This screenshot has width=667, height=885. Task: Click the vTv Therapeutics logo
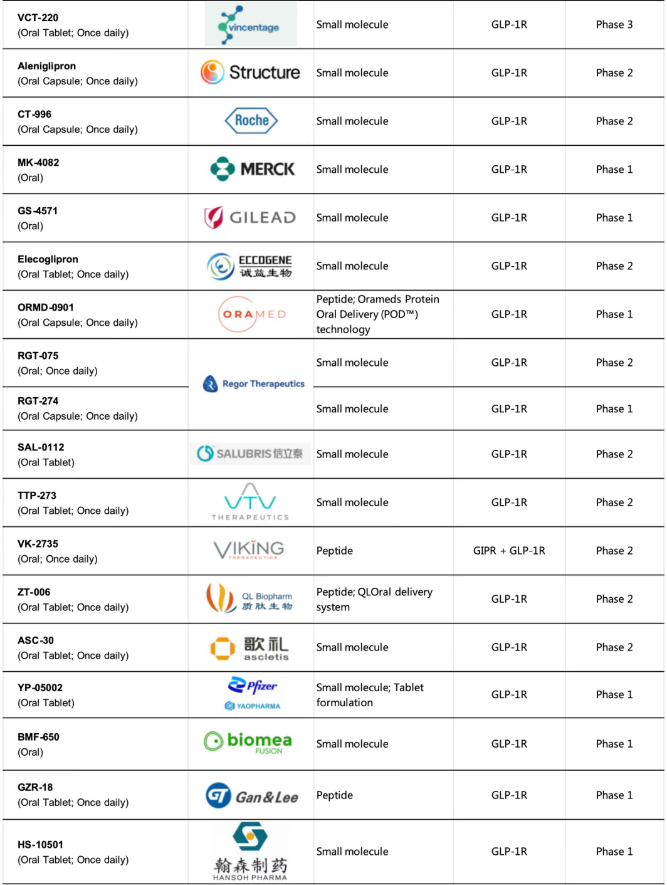tap(250, 502)
